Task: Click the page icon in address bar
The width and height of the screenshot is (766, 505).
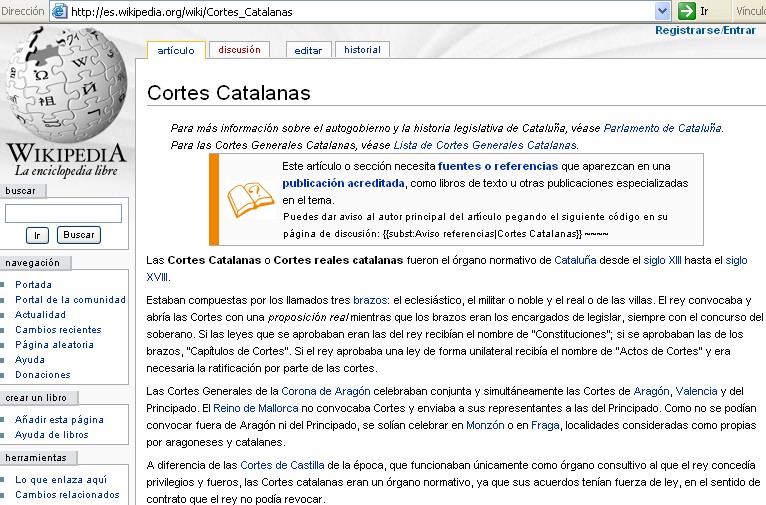Action: pos(59,10)
